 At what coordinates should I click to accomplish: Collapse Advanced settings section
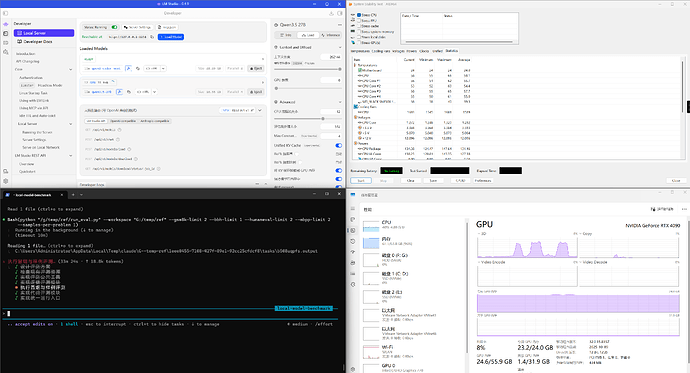[x=340, y=102]
